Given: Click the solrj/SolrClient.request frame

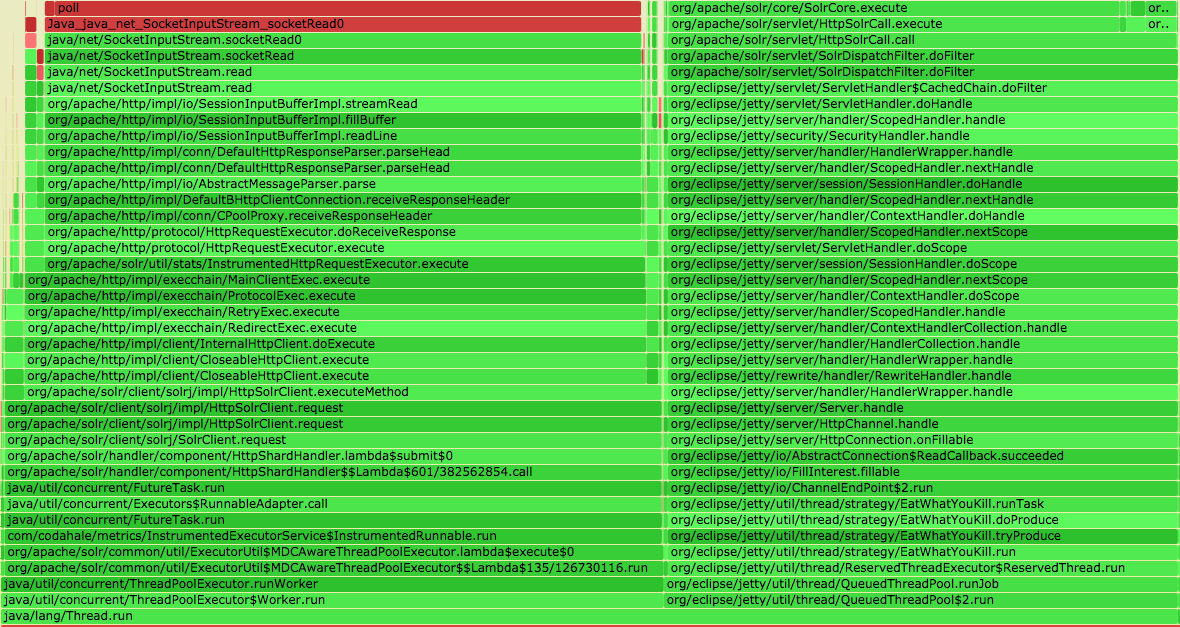Looking at the screenshot, I should [333, 440].
